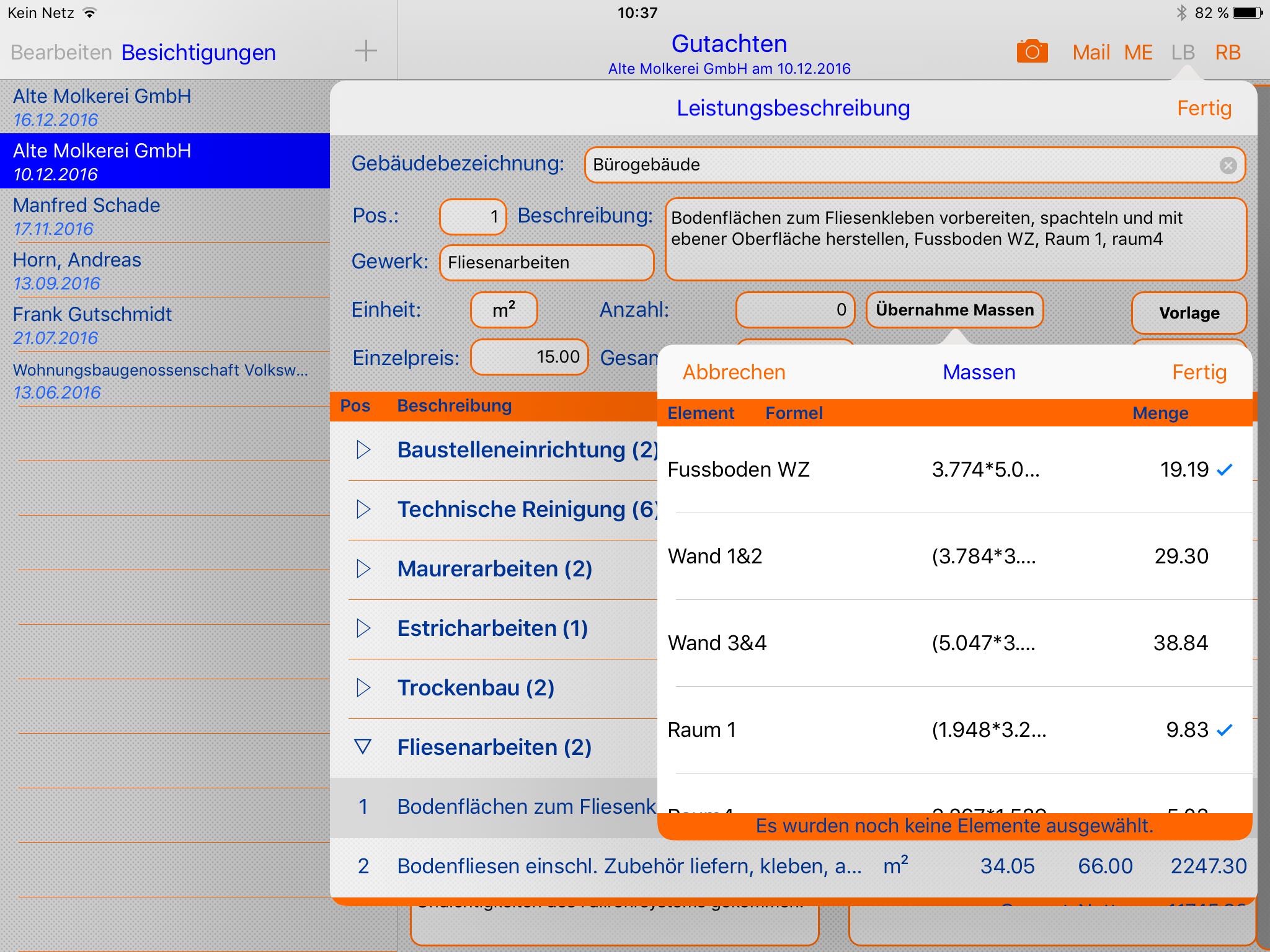Edit the Beschreibung text area
The height and width of the screenshot is (952, 1270).
tap(956, 239)
